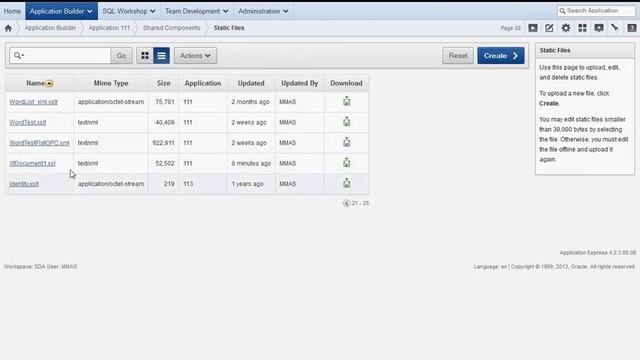Open the XfDocument1.xsl file link

32,163
